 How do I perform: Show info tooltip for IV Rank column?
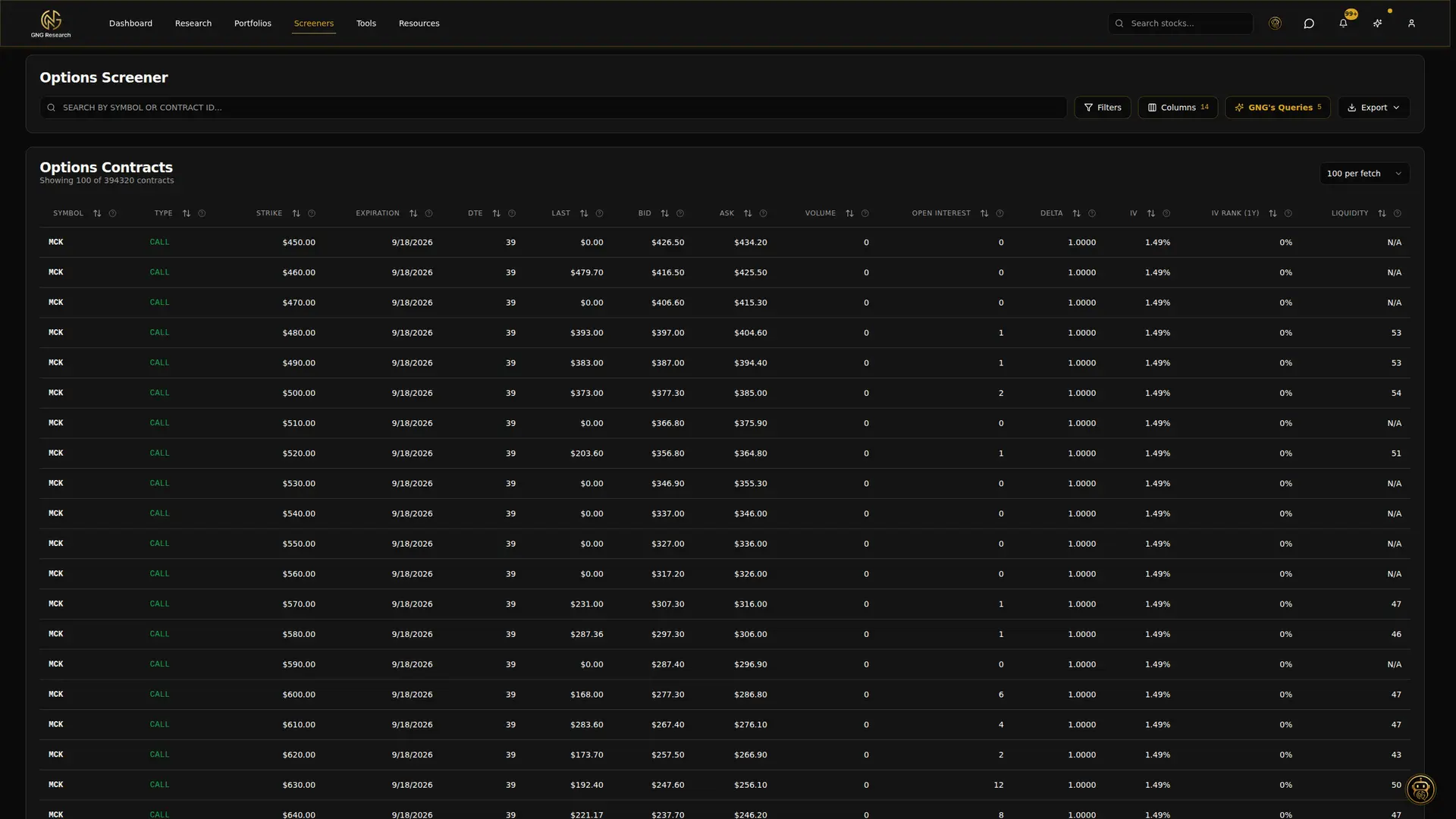click(1288, 214)
